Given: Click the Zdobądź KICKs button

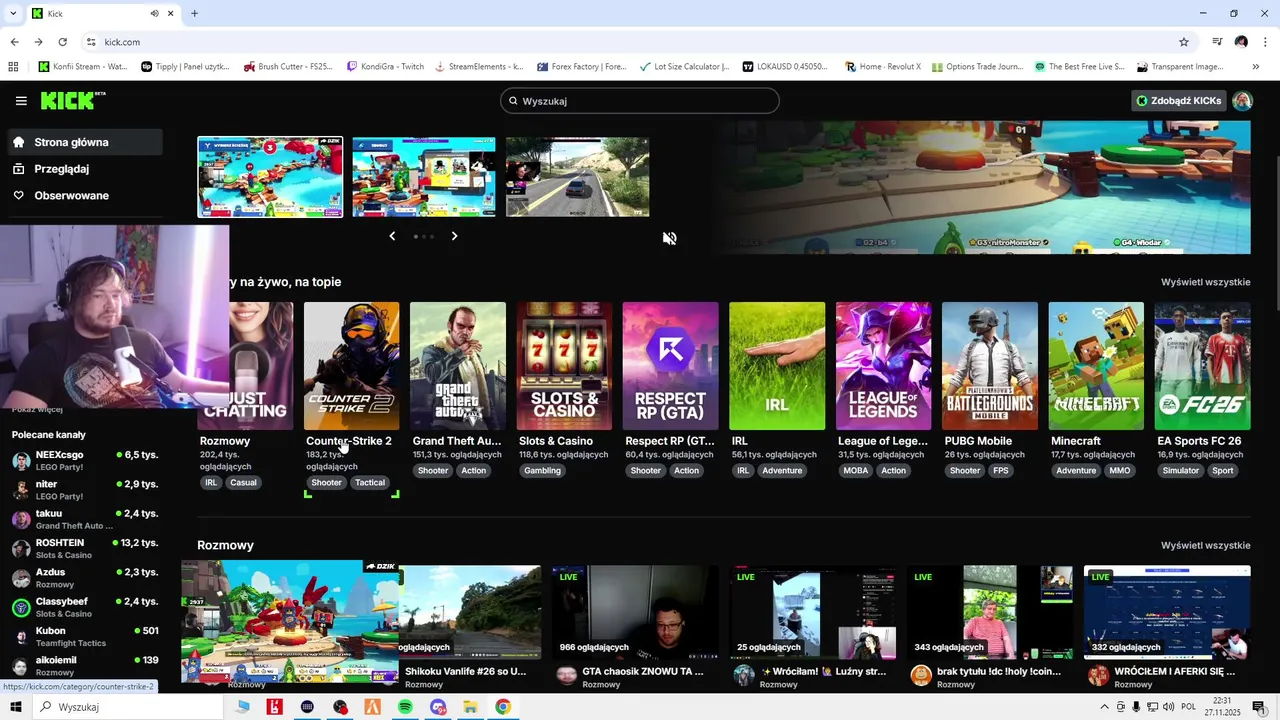Looking at the screenshot, I should [1179, 101].
